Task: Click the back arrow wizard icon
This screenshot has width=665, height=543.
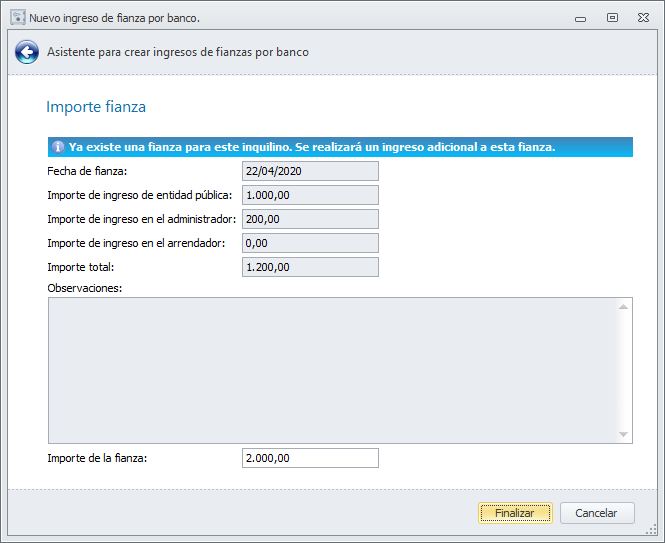Action: (26, 52)
